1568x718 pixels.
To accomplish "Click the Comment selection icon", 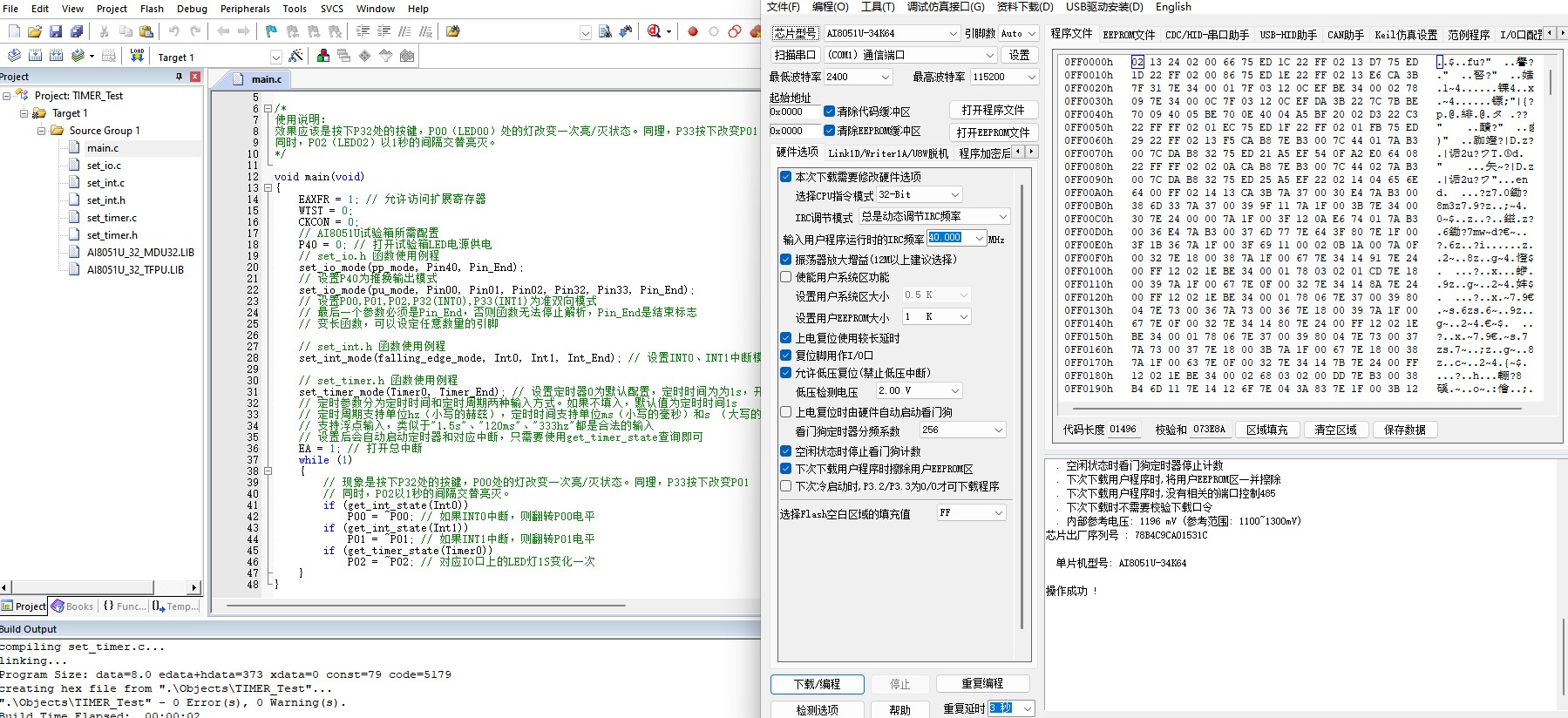I will pos(404,31).
